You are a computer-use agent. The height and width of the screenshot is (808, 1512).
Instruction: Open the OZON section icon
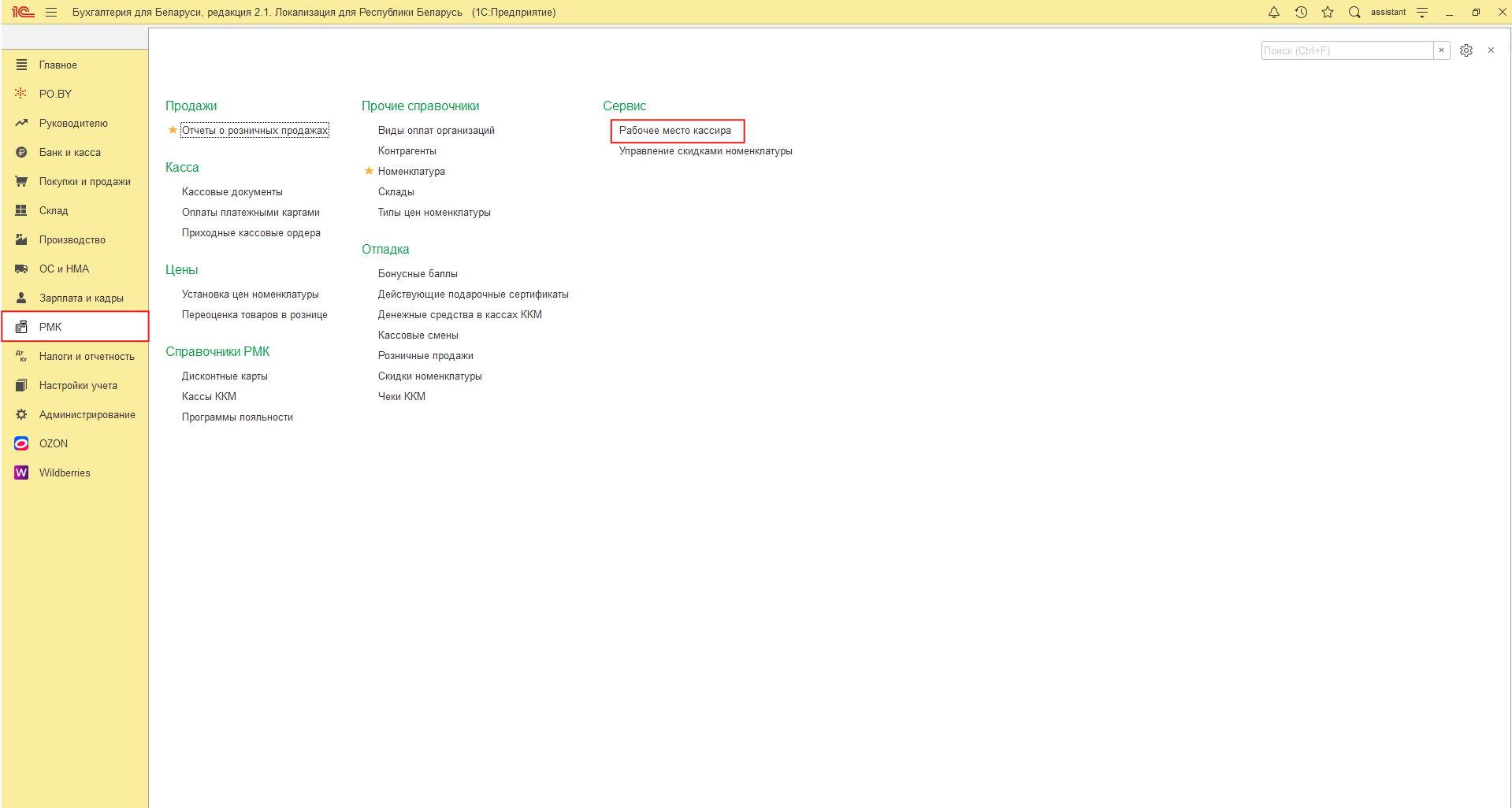click(21, 443)
